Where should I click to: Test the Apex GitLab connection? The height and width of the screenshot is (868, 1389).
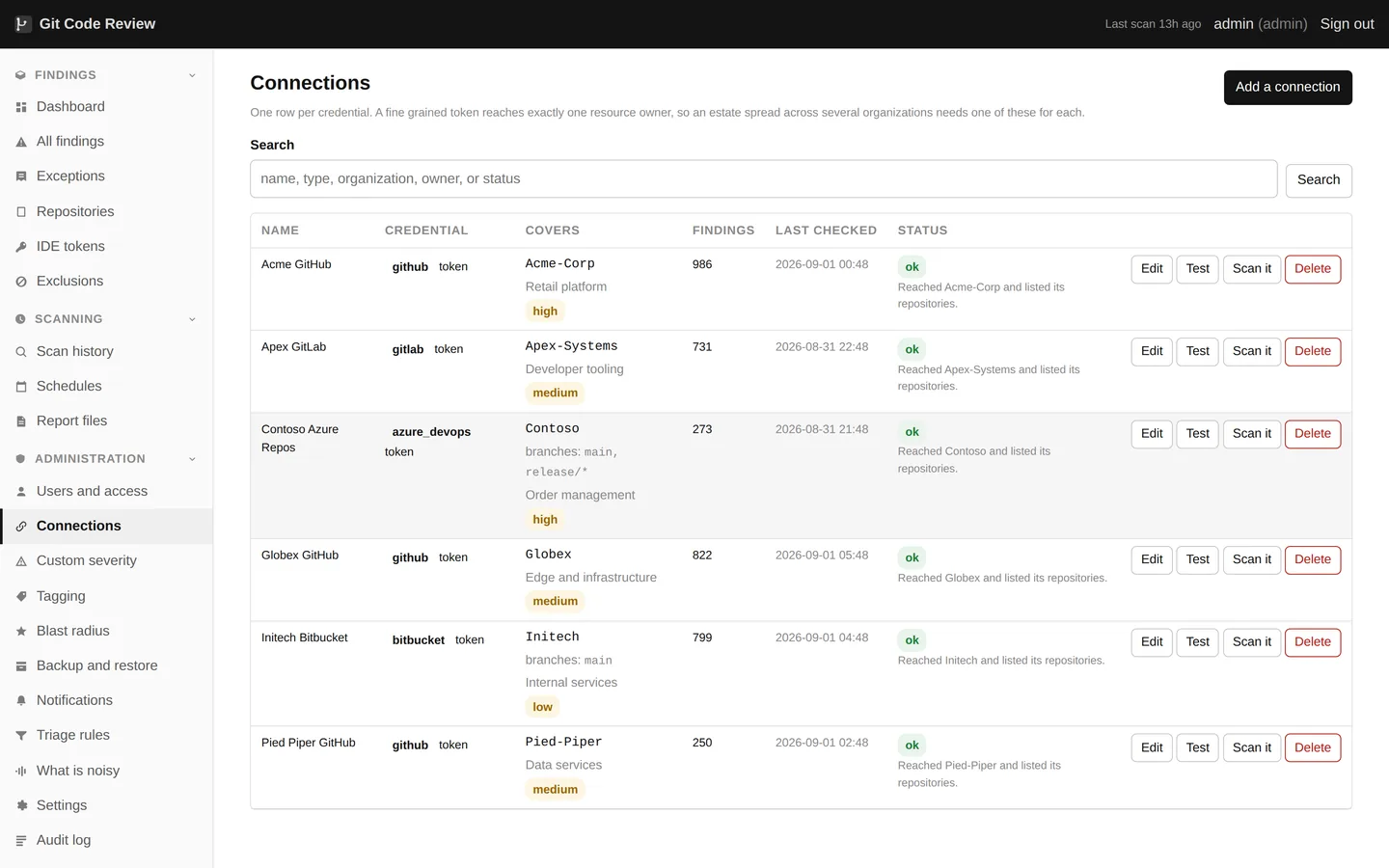tap(1198, 352)
